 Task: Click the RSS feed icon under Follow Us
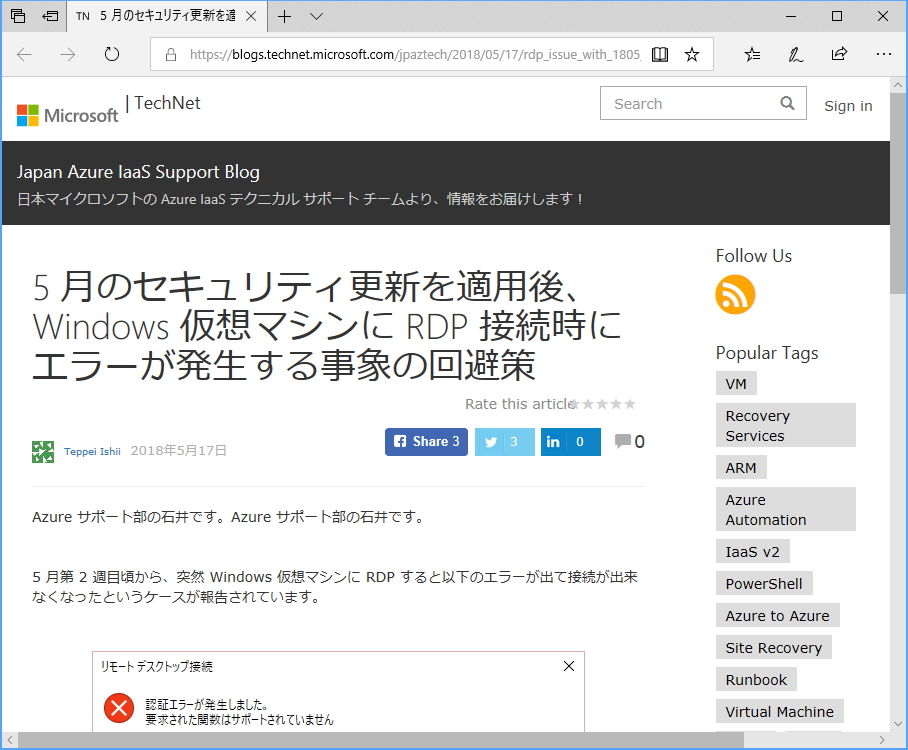point(735,295)
